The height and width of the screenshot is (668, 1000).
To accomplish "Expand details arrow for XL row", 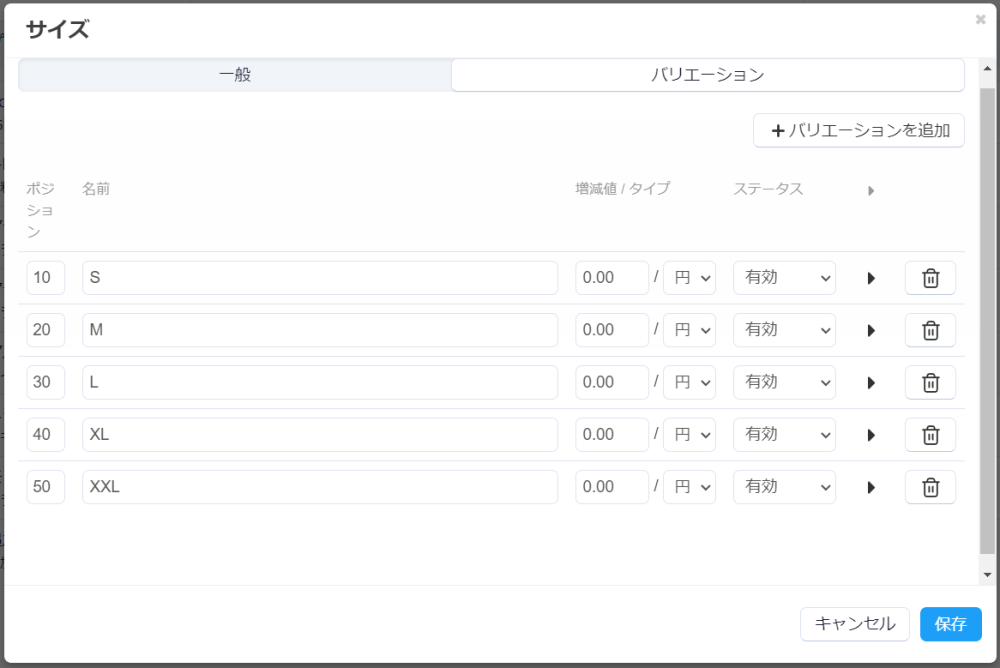I will point(871,435).
